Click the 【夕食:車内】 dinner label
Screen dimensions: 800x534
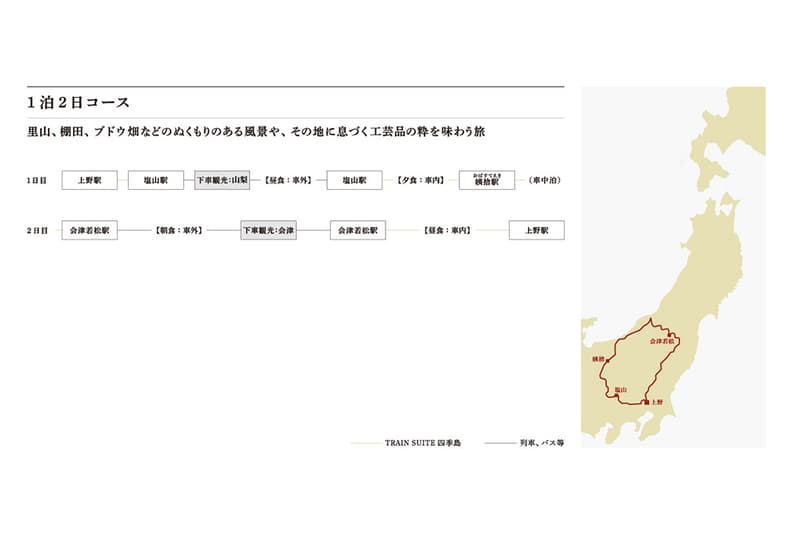coord(421,180)
